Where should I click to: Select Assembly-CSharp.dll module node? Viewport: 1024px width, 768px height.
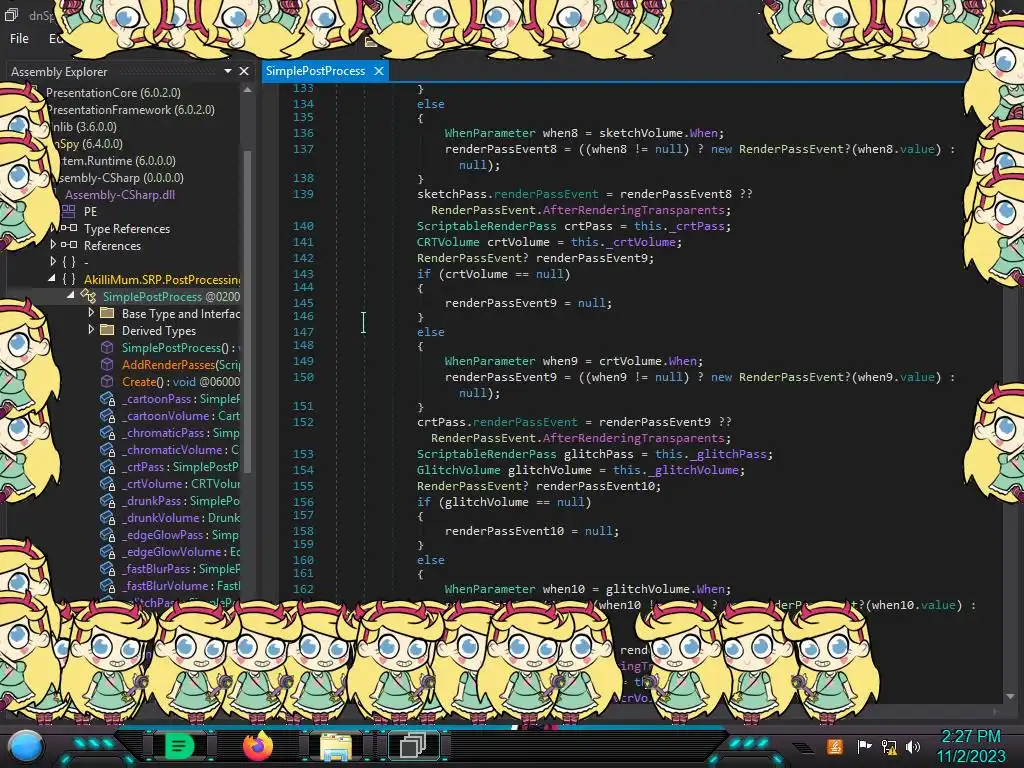120,195
